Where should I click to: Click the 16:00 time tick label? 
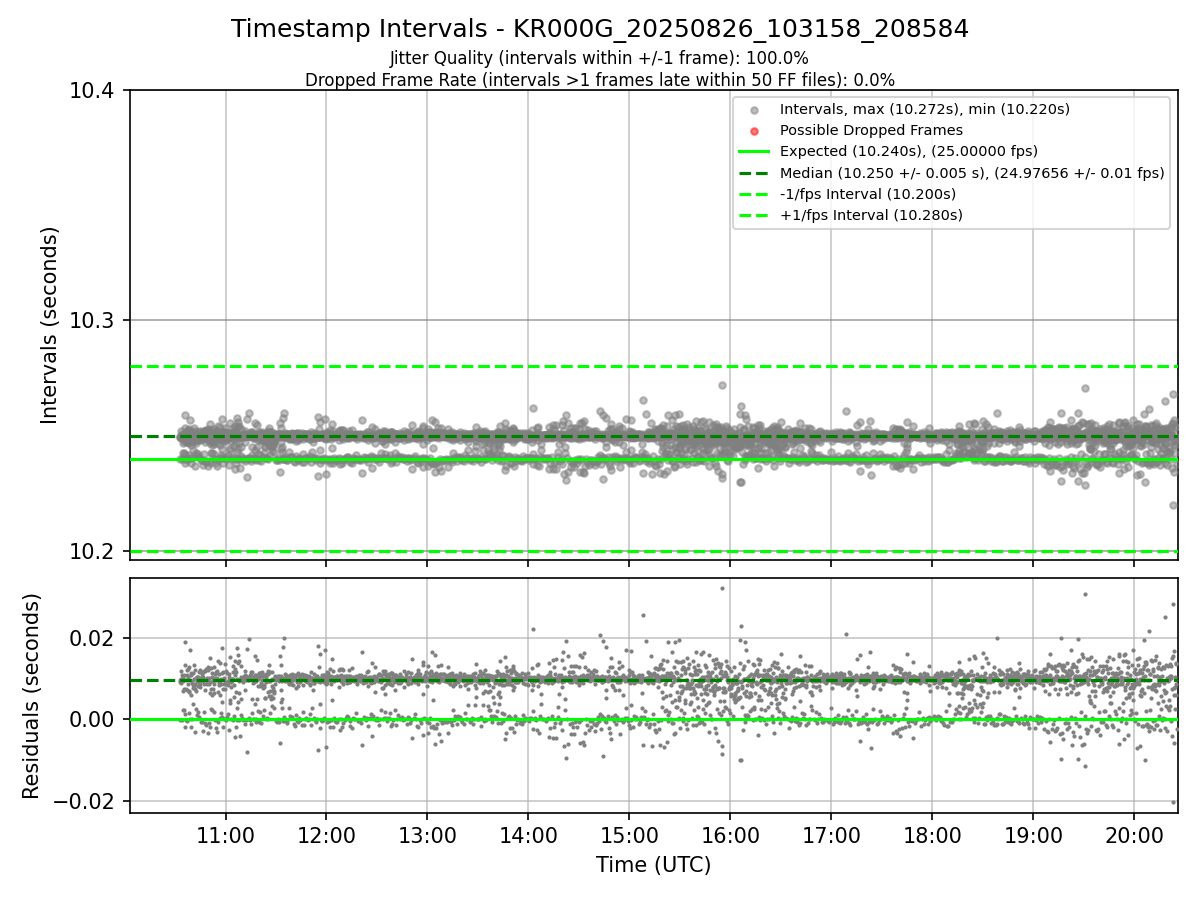point(730,835)
